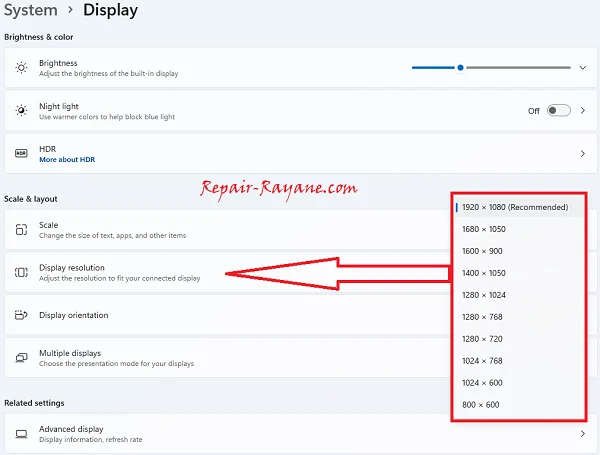Click the Brightness sun icon
The width and height of the screenshot is (600, 455).
[x=21, y=68]
